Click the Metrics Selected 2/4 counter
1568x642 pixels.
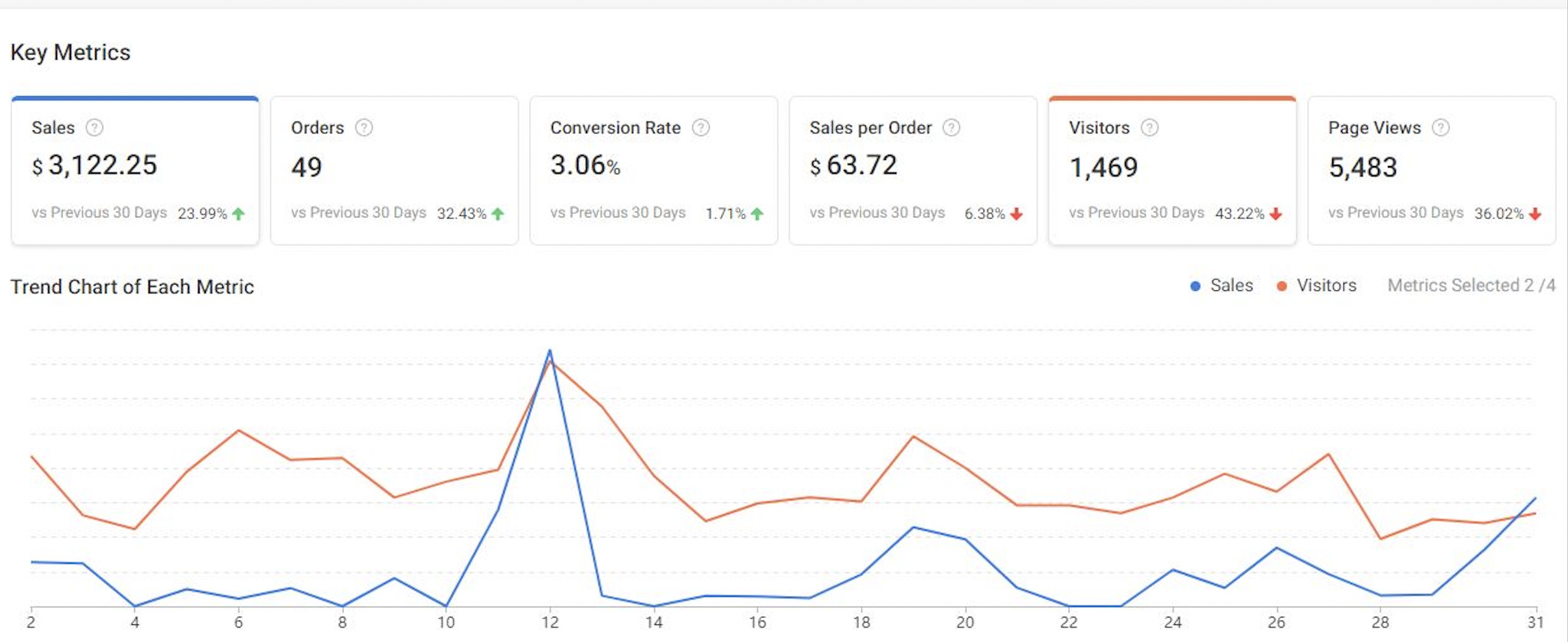coord(1471,285)
